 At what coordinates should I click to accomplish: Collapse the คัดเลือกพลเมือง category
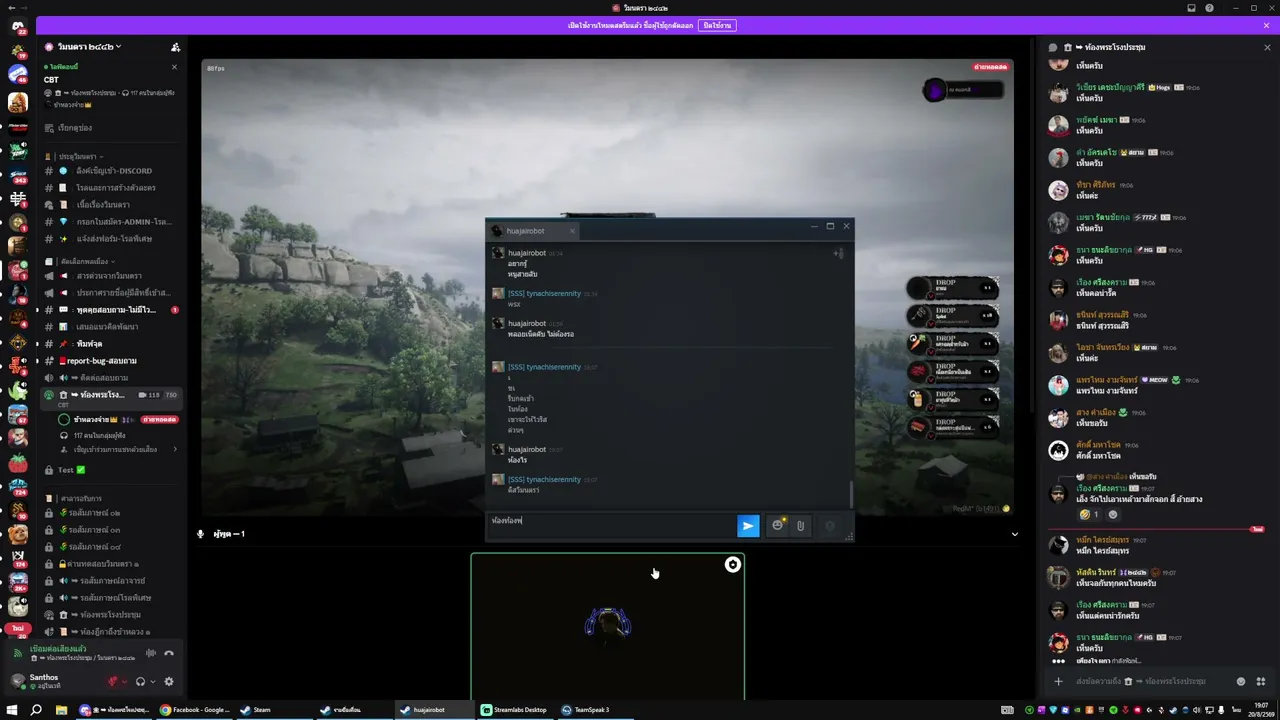[81, 262]
